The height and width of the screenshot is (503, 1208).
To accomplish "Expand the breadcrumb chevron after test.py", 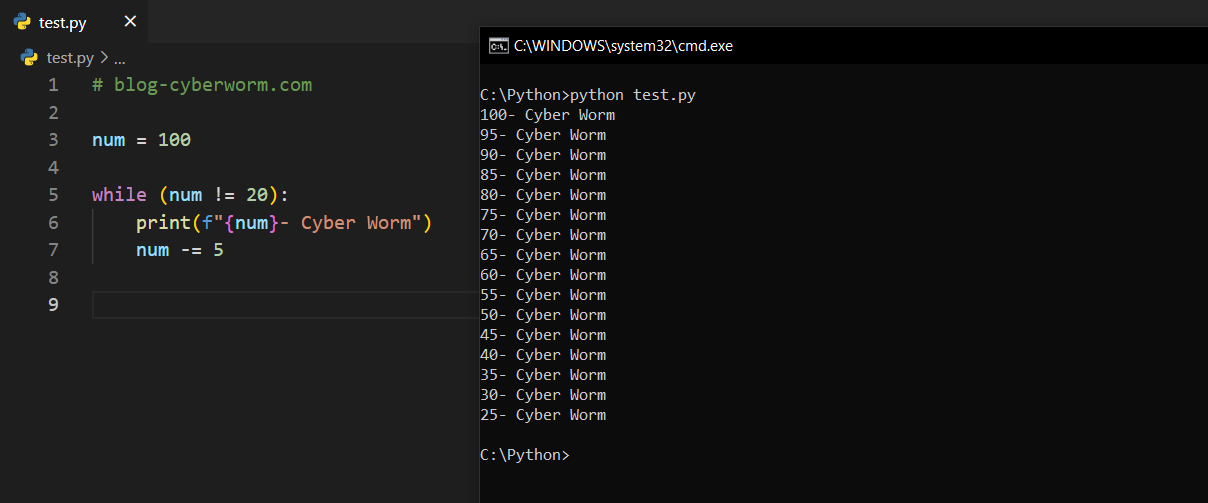I will pos(104,58).
